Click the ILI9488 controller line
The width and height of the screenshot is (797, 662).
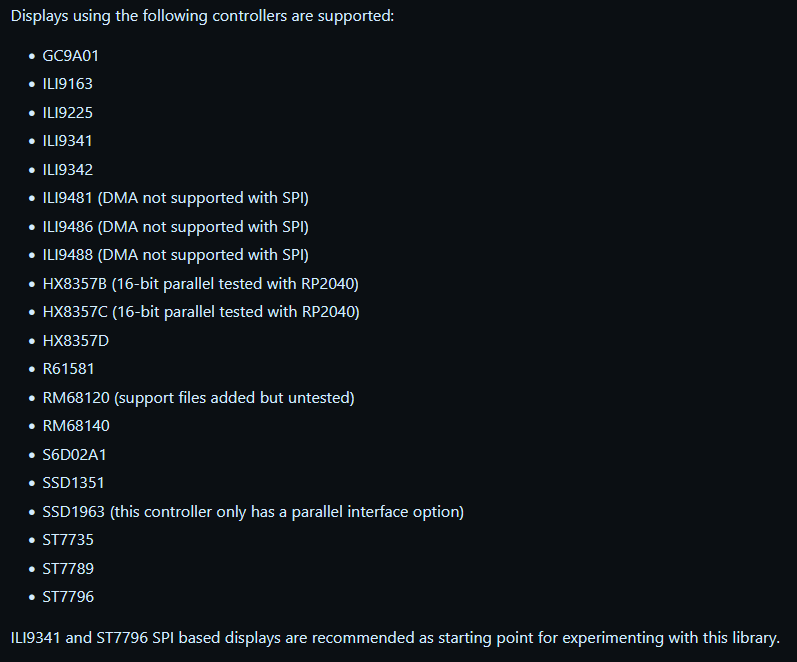click(x=176, y=255)
